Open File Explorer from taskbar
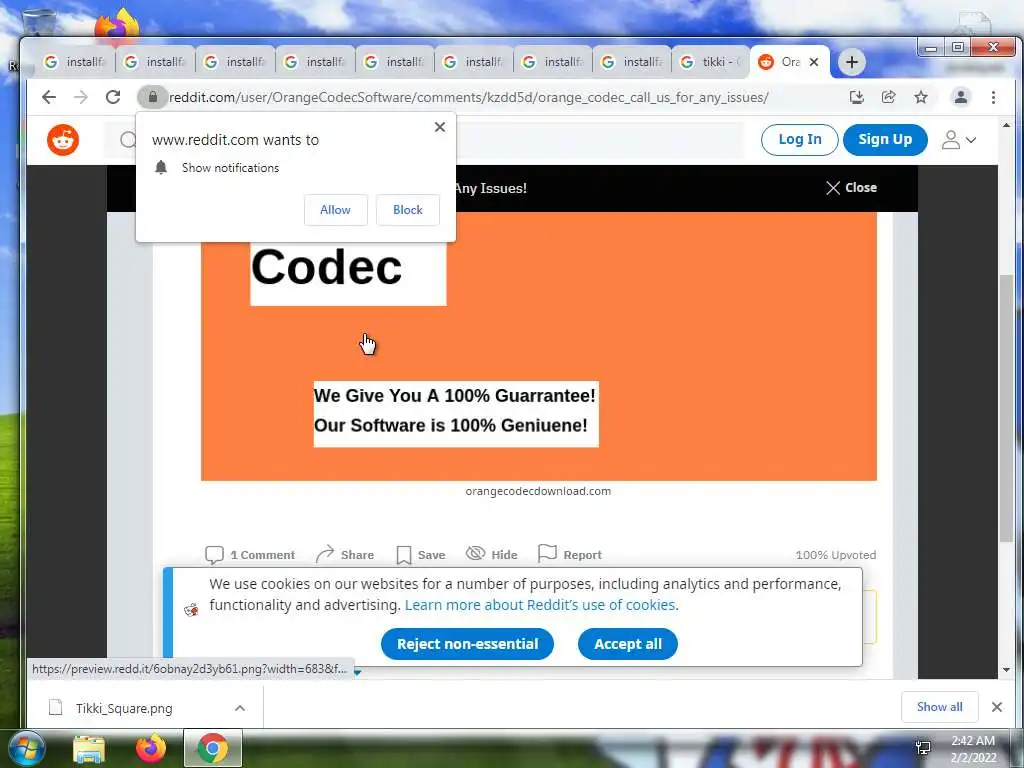This screenshot has height=768, width=1024. (89, 749)
